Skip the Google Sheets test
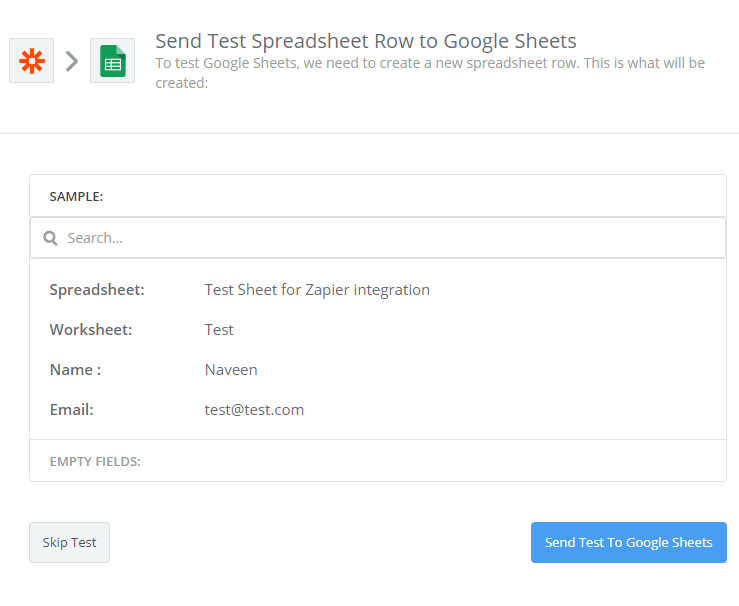Image resolution: width=739 pixels, height=606 pixels. 70,542
